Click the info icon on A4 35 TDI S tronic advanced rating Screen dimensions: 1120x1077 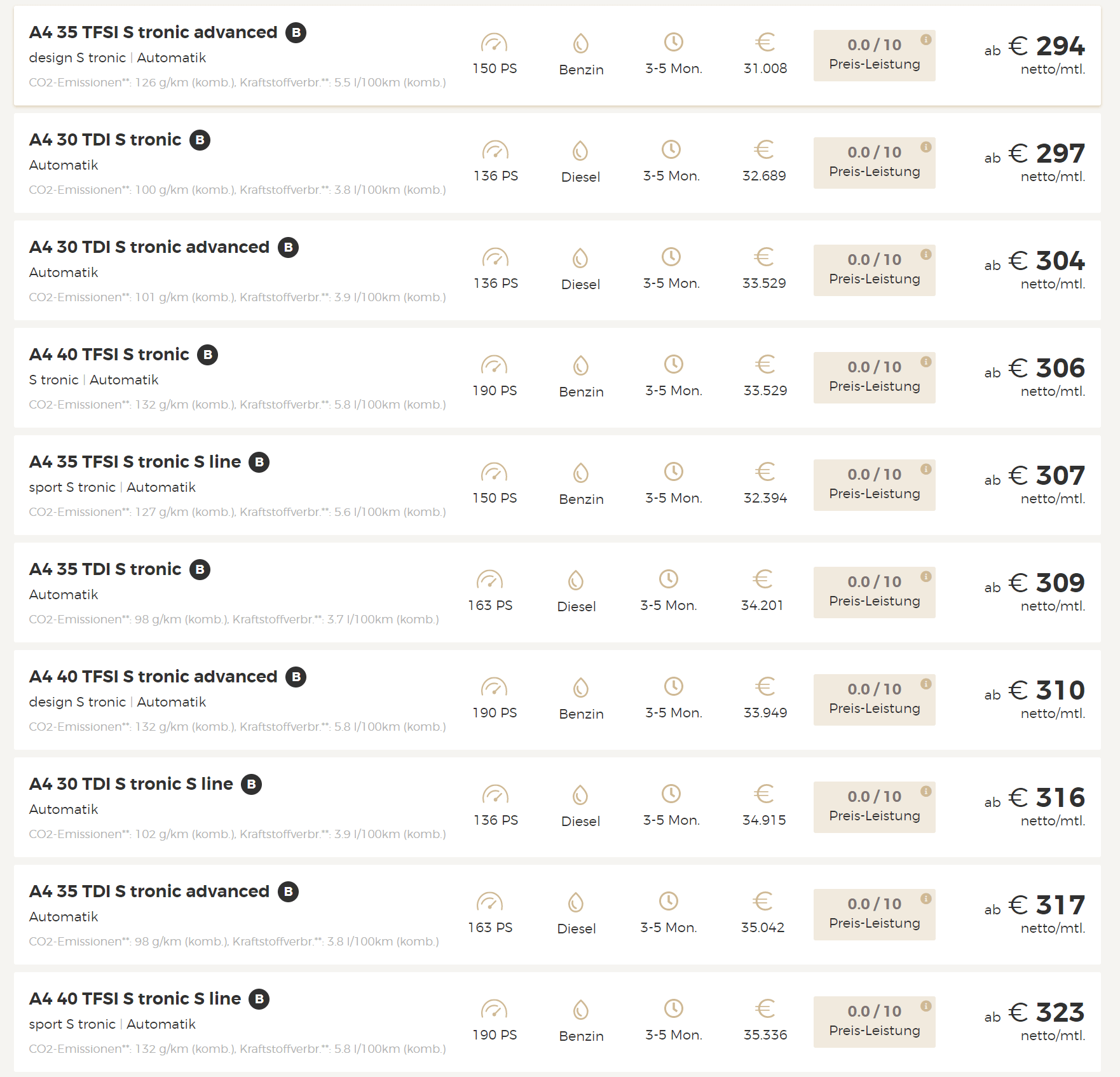[926, 898]
